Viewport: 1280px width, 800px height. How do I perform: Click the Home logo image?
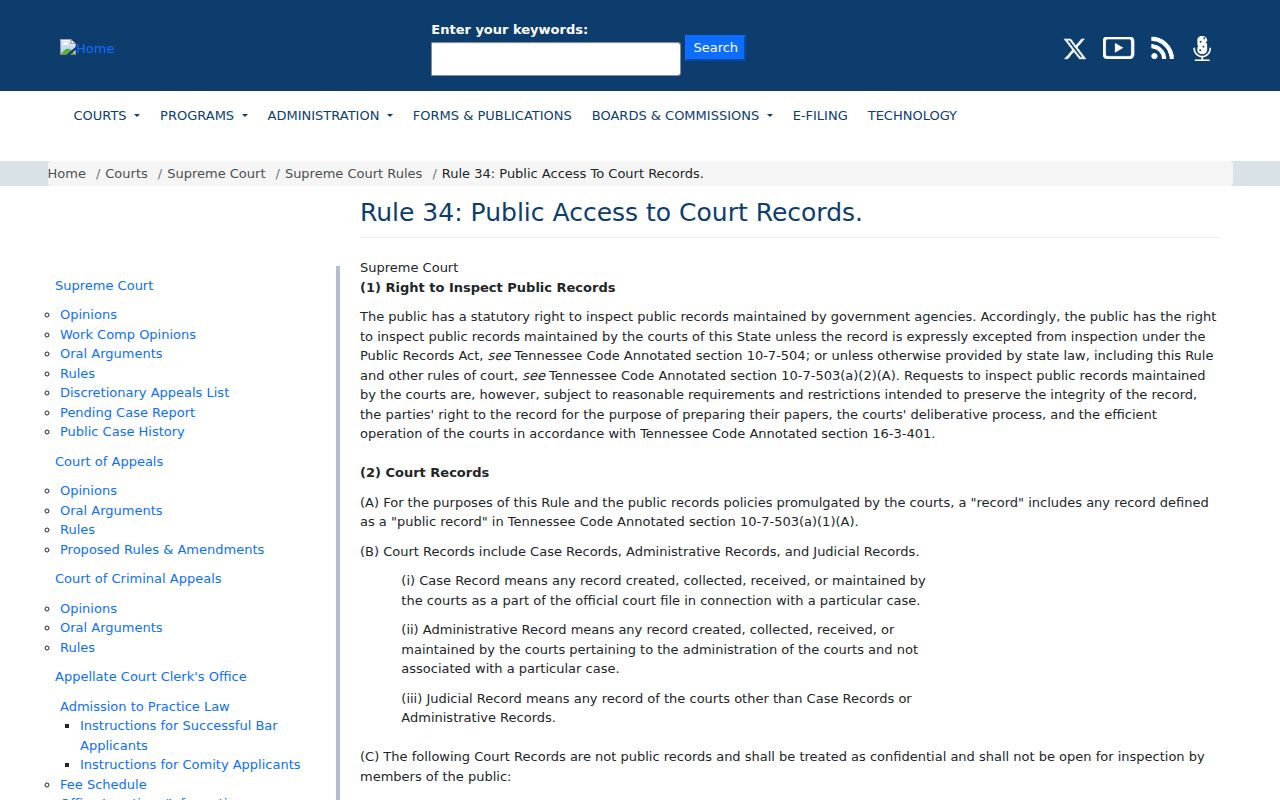[x=87, y=48]
